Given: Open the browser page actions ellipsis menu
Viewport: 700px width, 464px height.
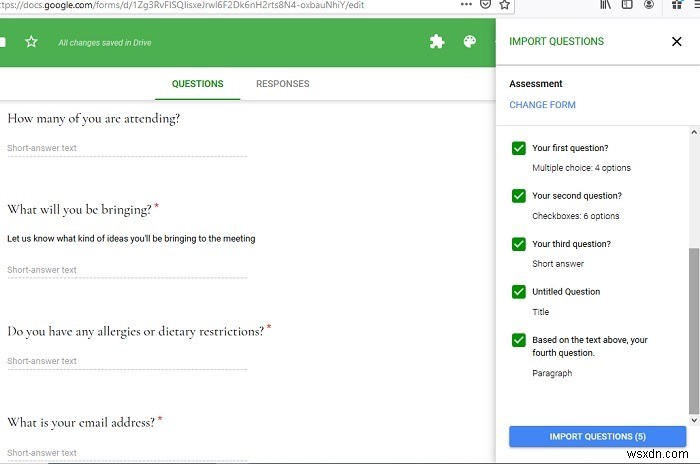Looking at the screenshot, I should click(466, 4).
